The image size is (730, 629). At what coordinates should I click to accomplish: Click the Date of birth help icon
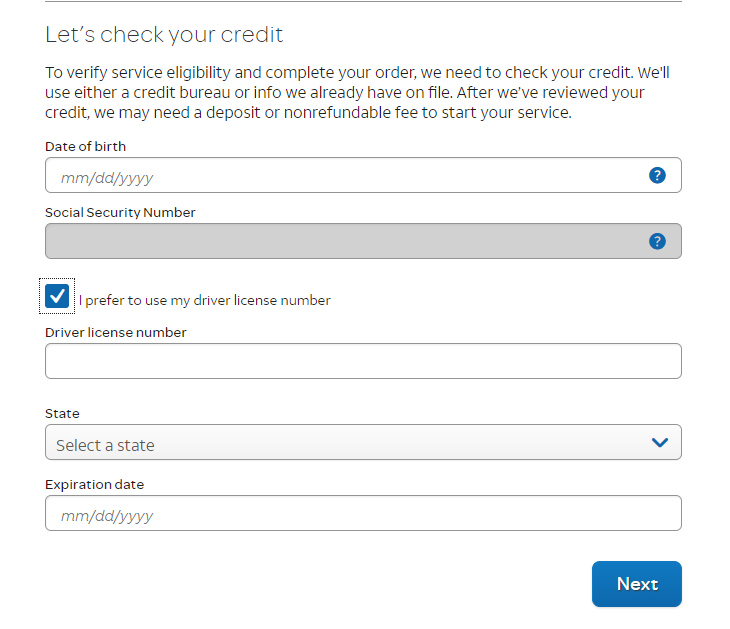coord(657,175)
